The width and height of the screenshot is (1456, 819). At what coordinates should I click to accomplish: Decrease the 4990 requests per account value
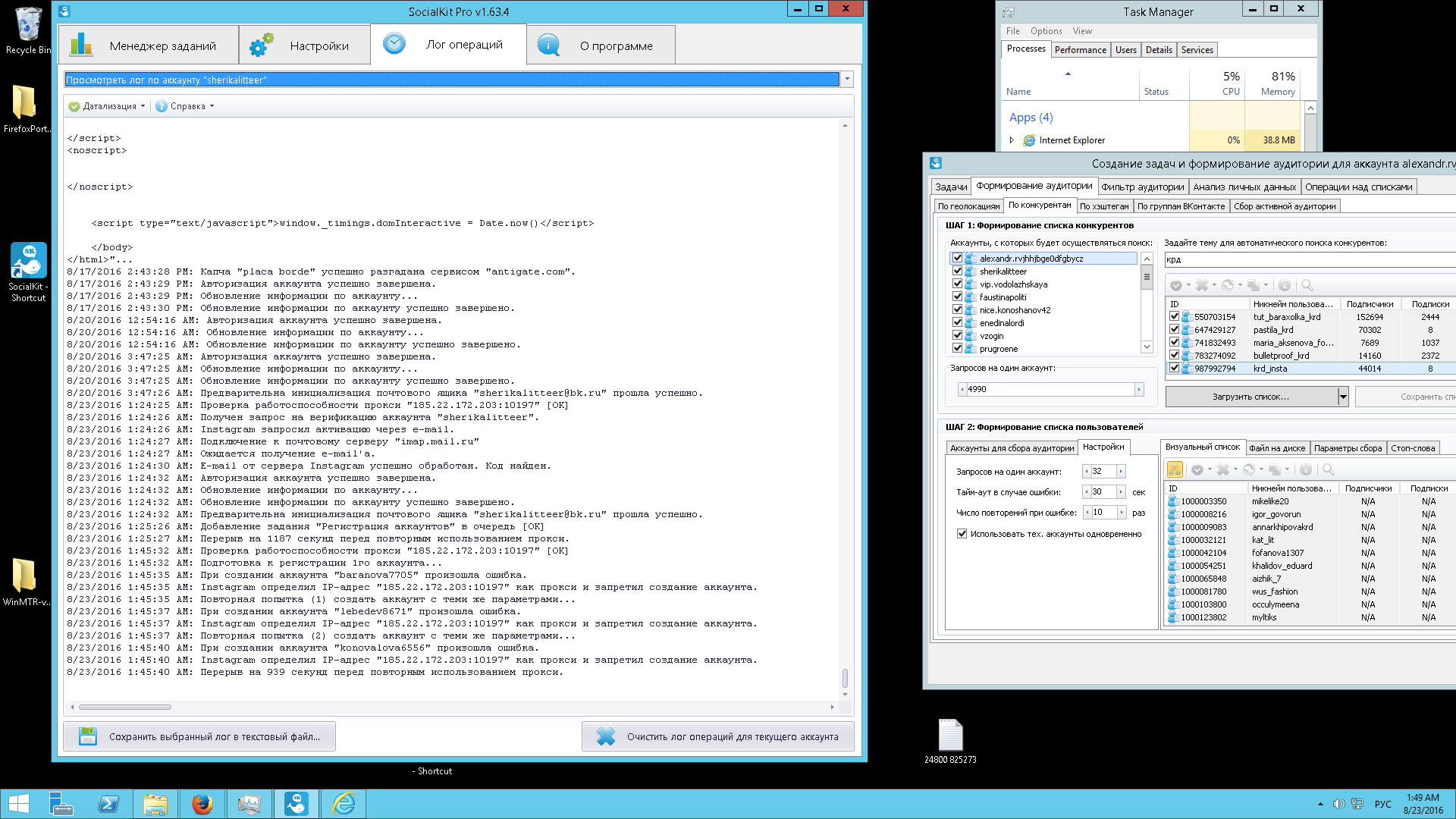coord(962,389)
